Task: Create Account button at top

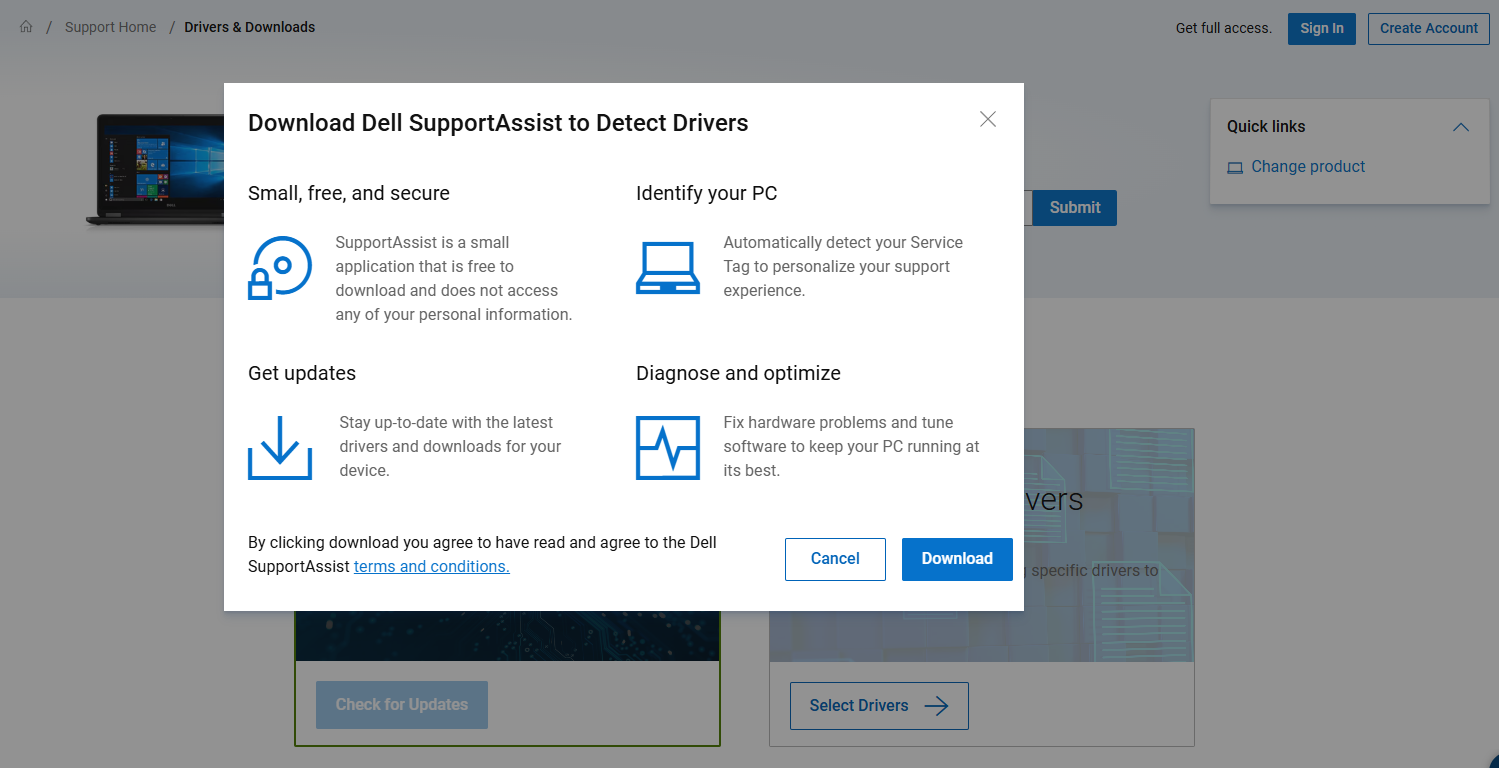Action: pyautogui.click(x=1429, y=28)
